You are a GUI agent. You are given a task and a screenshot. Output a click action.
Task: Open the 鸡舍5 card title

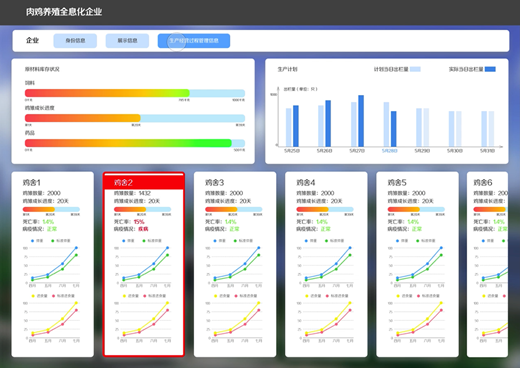[397, 183]
